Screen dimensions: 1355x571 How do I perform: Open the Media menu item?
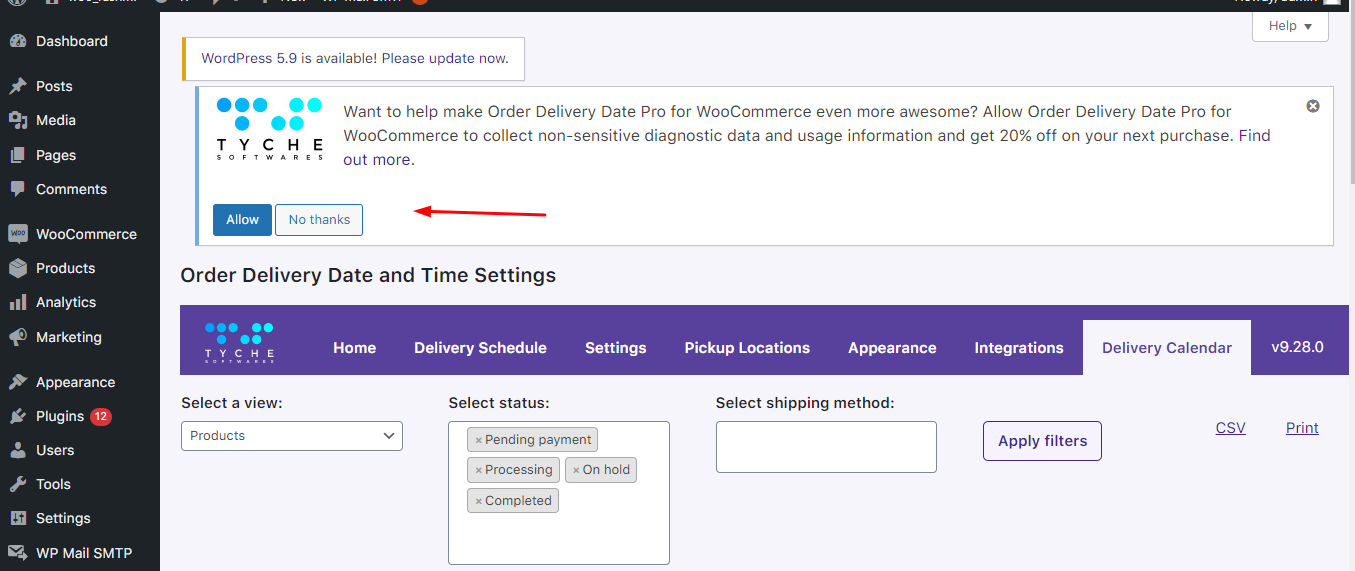pyautogui.click(x=56, y=120)
